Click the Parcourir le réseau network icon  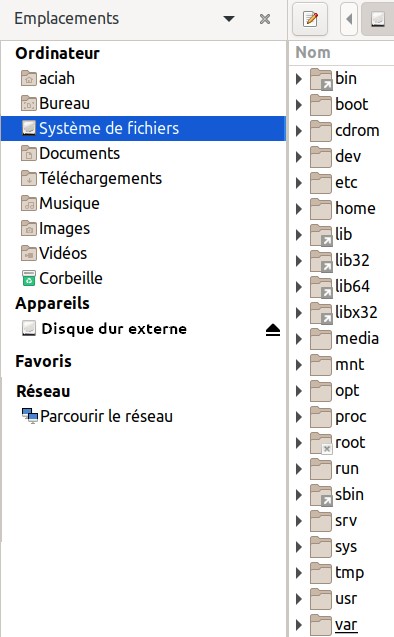tap(30, 416)
